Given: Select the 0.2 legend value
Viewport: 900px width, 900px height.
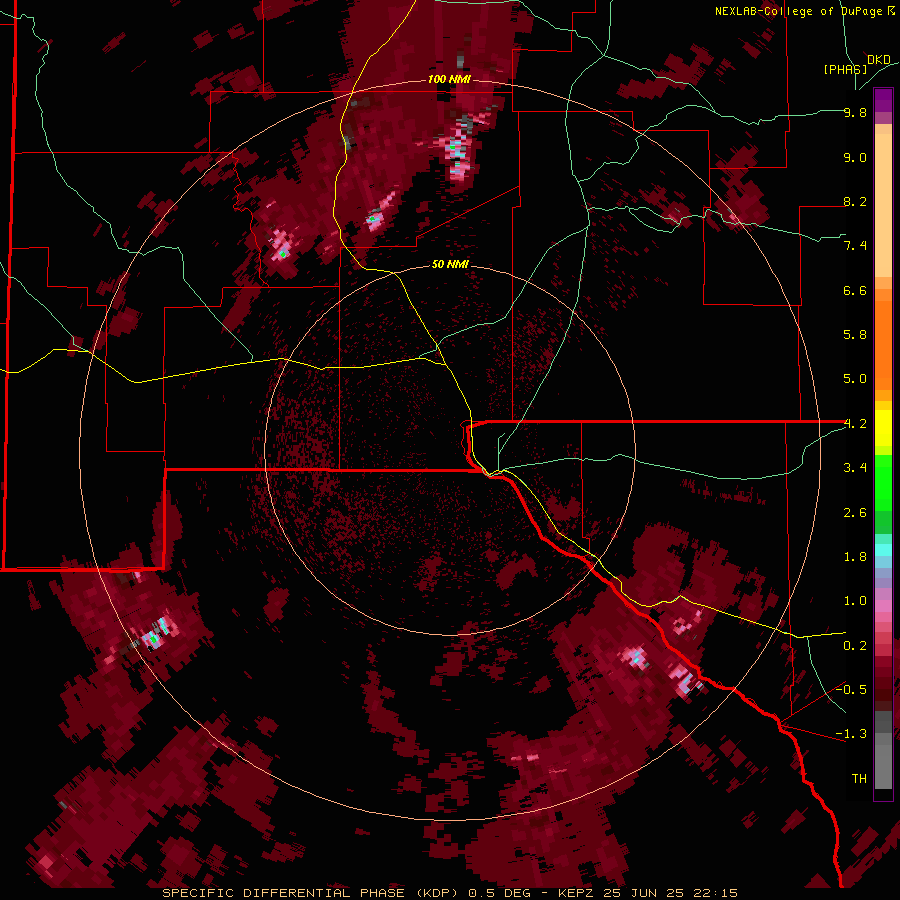Looking at the screenshot, I should tap(855, 646).
